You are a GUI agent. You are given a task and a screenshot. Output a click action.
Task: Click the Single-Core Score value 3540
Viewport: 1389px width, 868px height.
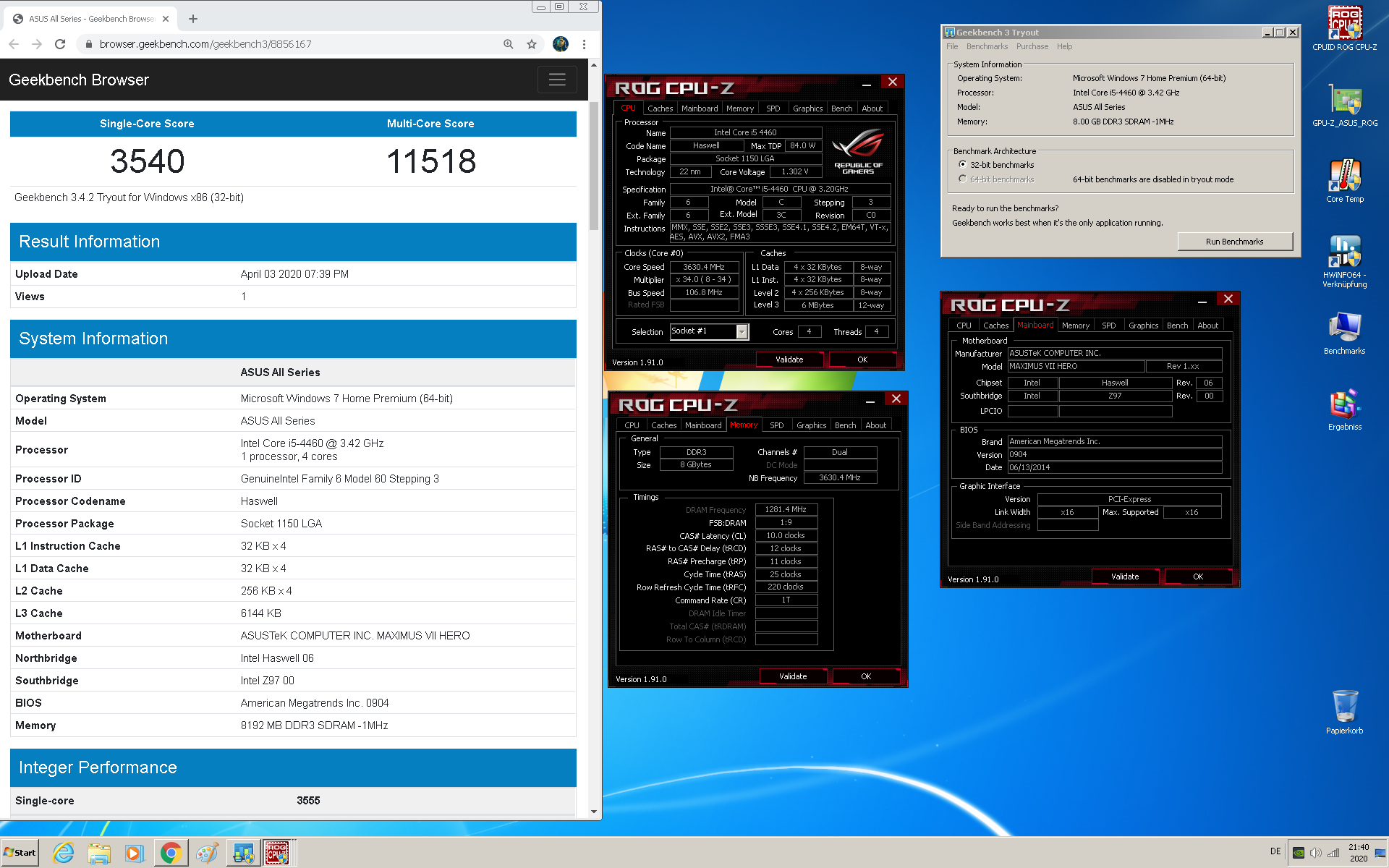[x=147, y=161]
